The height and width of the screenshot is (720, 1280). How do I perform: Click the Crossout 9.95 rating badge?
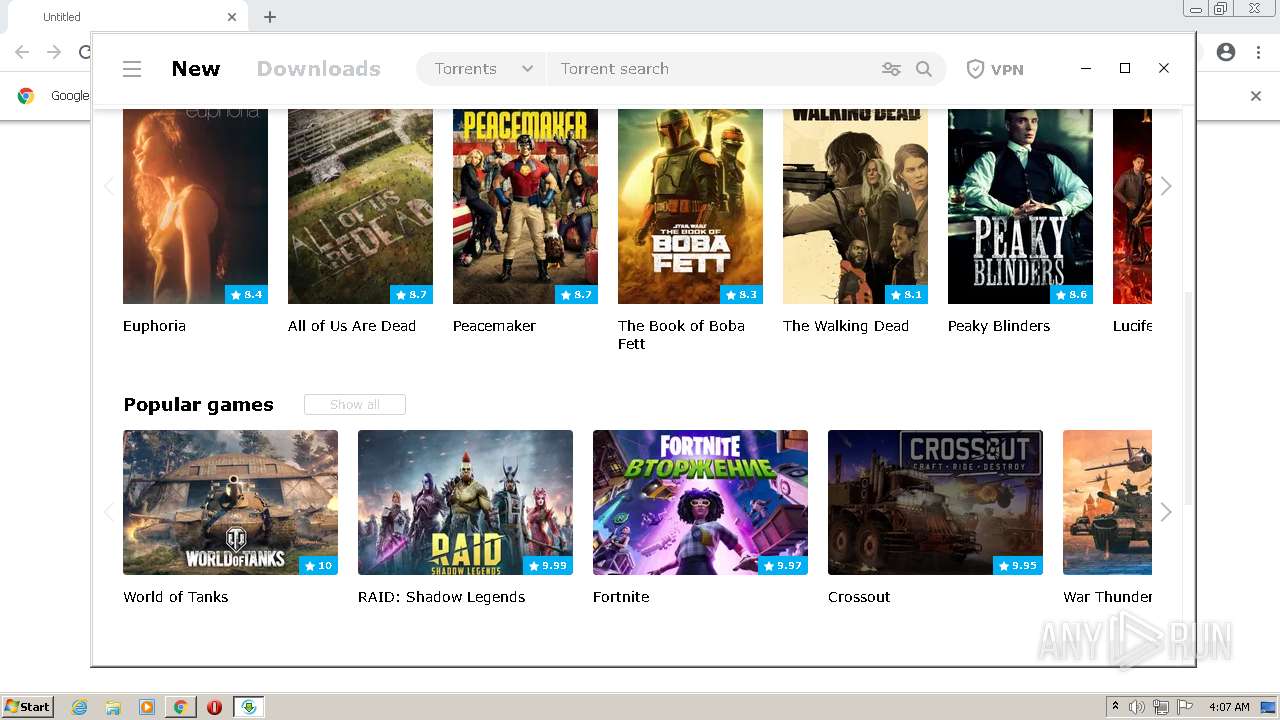pos(1017,566)
